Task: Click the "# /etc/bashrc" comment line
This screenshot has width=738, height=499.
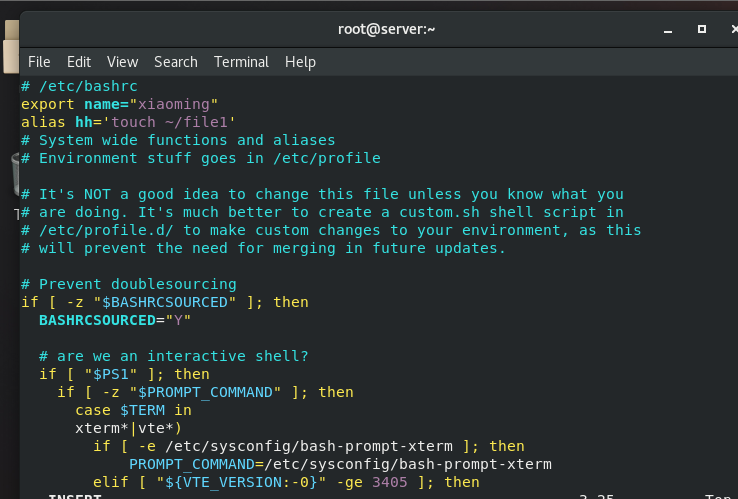Action: [x=79, y=86]
